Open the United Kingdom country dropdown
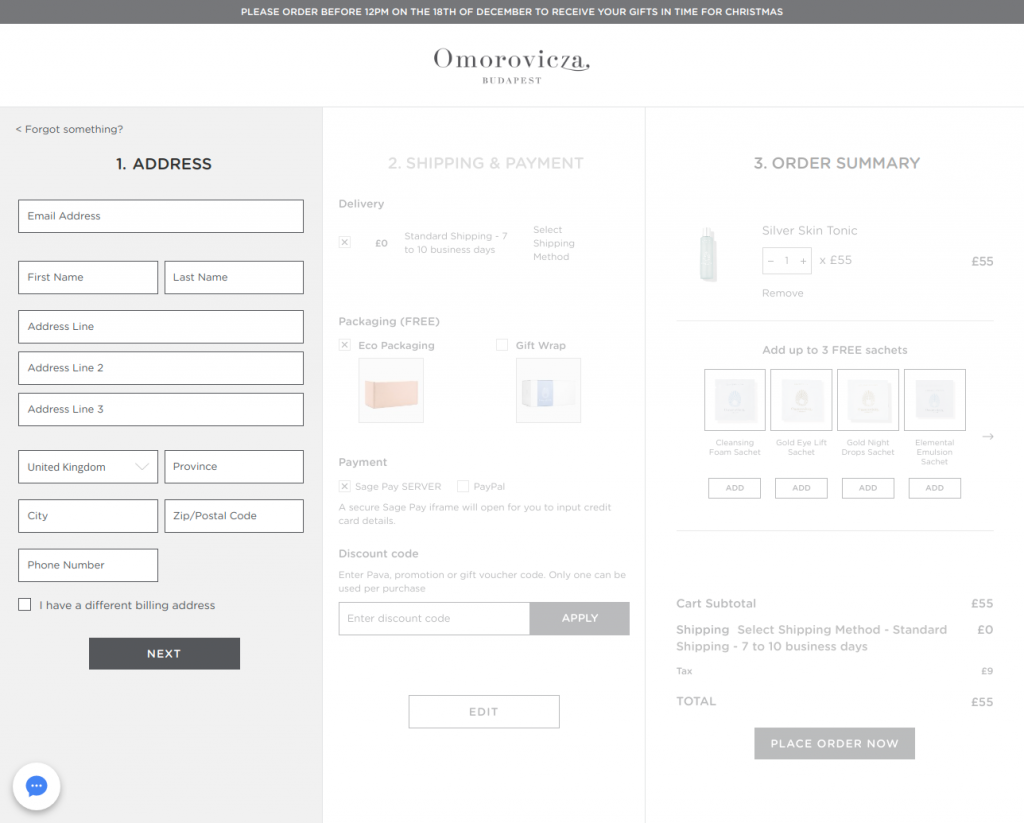The height and width of the screenshot is (823, 1024). pyautogui.click(x=88, y=467)
